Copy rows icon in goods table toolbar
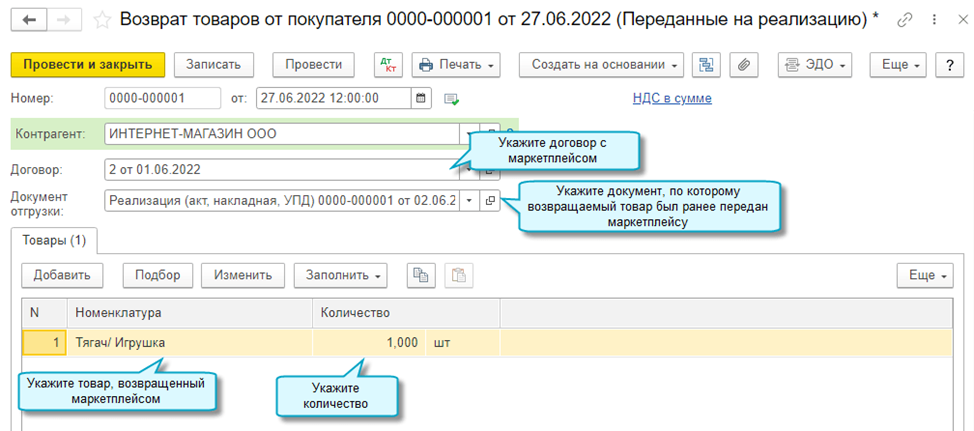974x431 pixels. click(x=421, y=275)
